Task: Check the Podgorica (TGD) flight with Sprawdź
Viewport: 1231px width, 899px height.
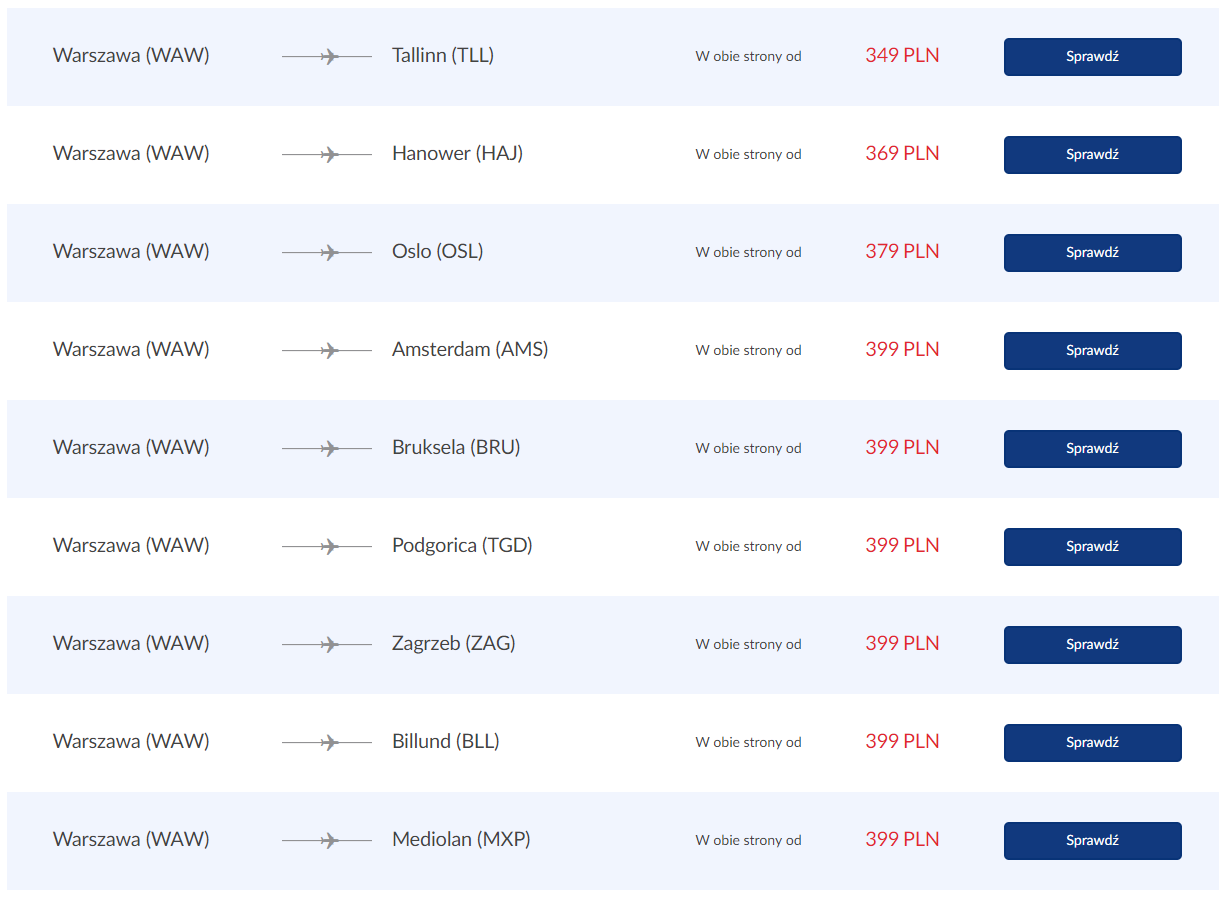Action: (x=1092, y=547)
